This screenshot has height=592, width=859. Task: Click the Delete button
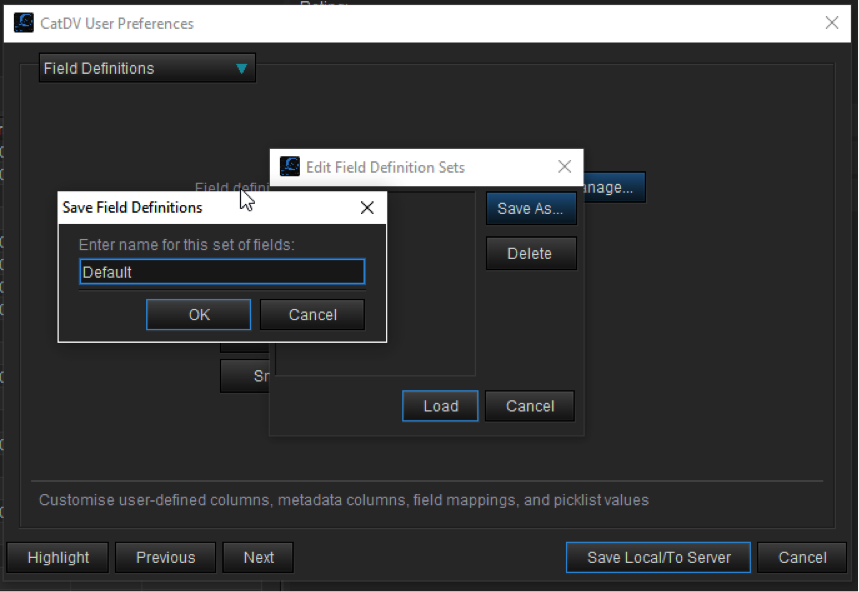[531, 253]
